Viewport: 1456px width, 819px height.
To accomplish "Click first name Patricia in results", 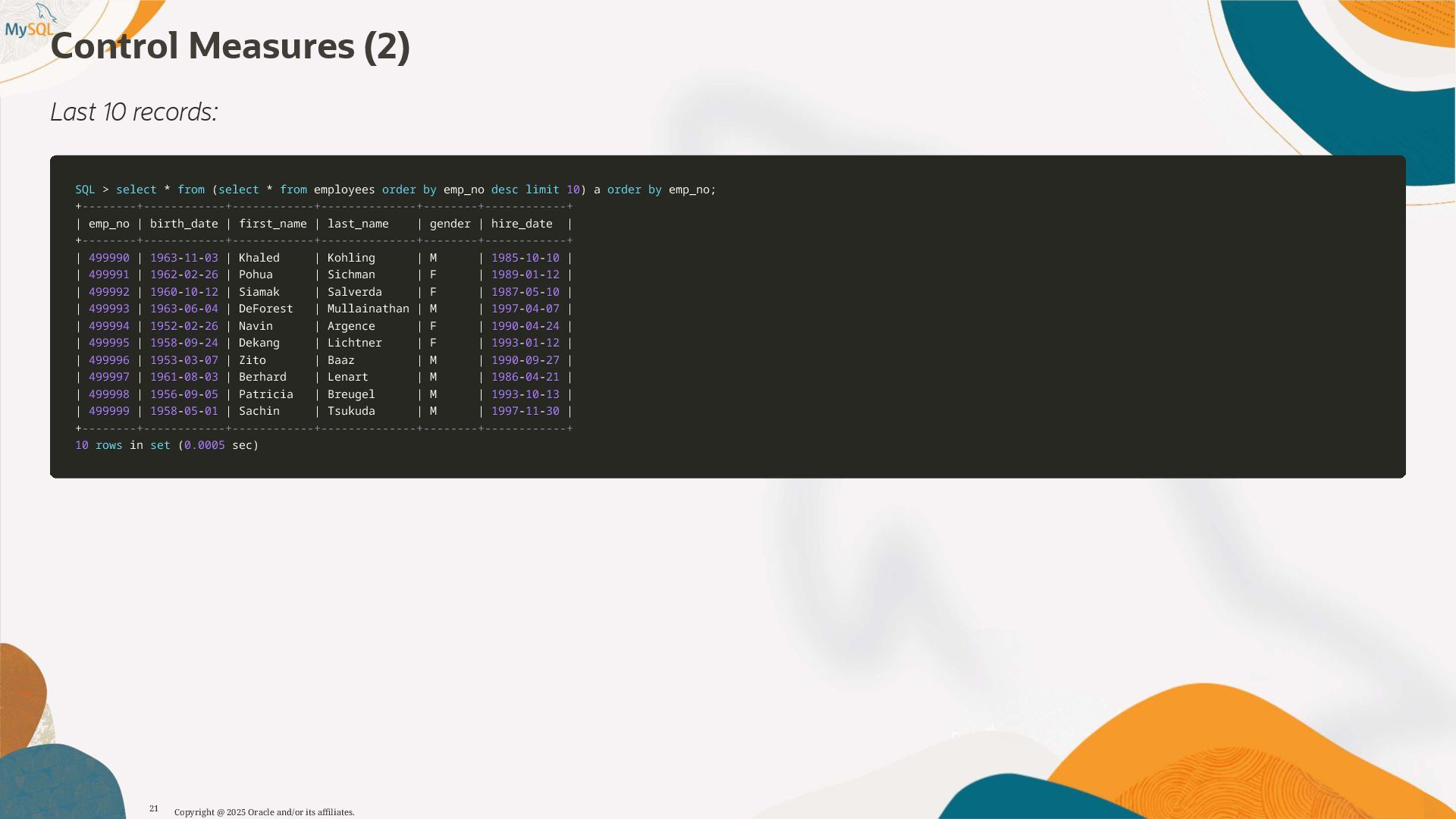I will click(265, 394).
